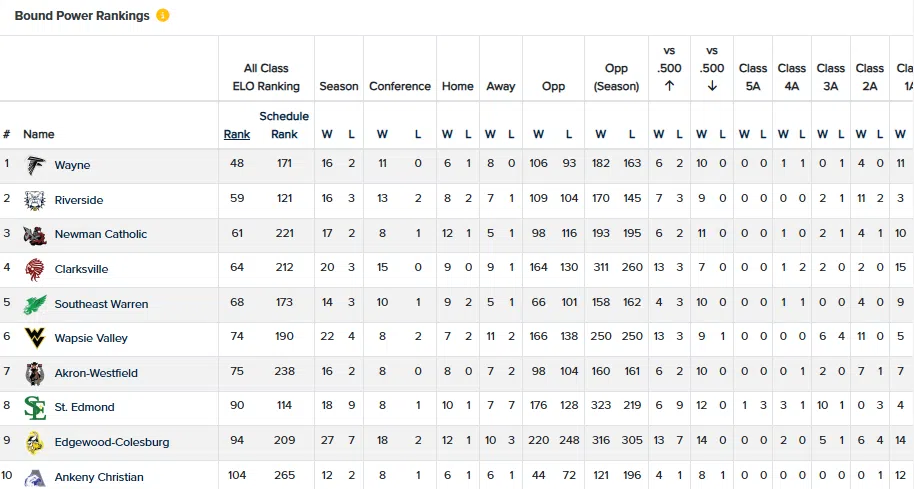Click the Akron-Westfield team logo

[x=35, y=373]
